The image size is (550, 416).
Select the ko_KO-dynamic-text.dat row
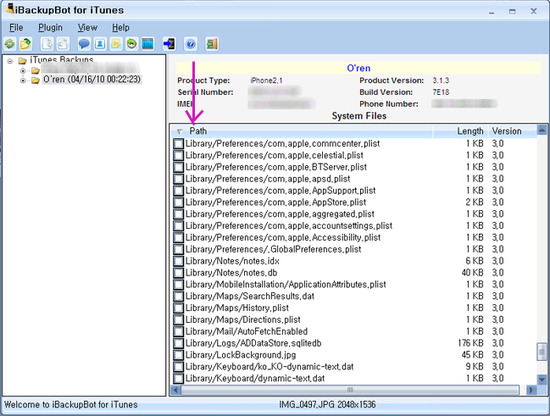coord(354,367)
